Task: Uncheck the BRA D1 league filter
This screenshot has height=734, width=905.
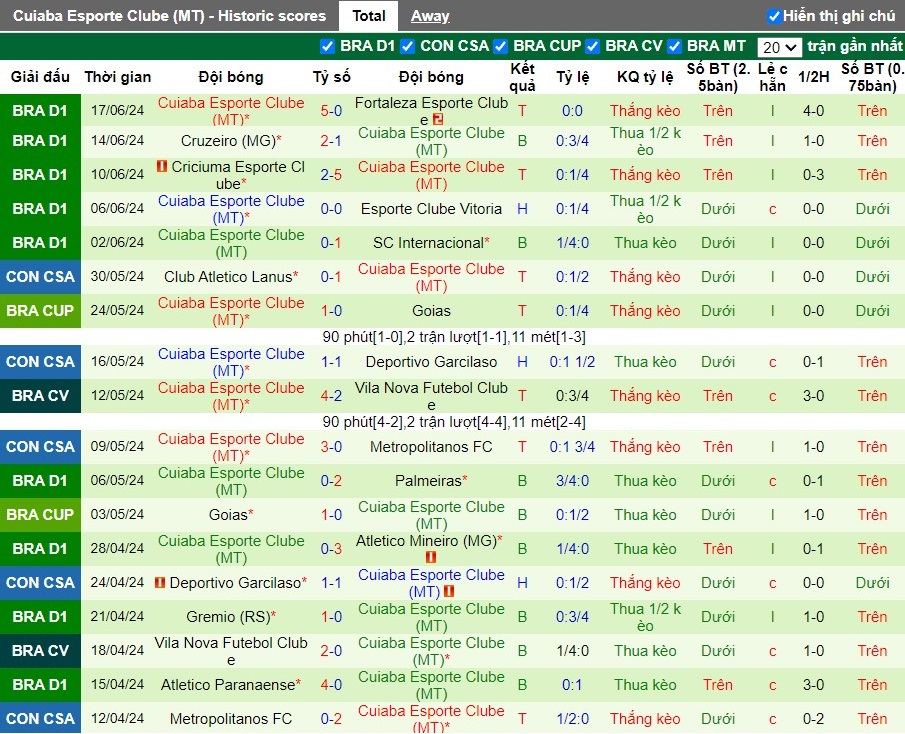Action: [327, 46]
